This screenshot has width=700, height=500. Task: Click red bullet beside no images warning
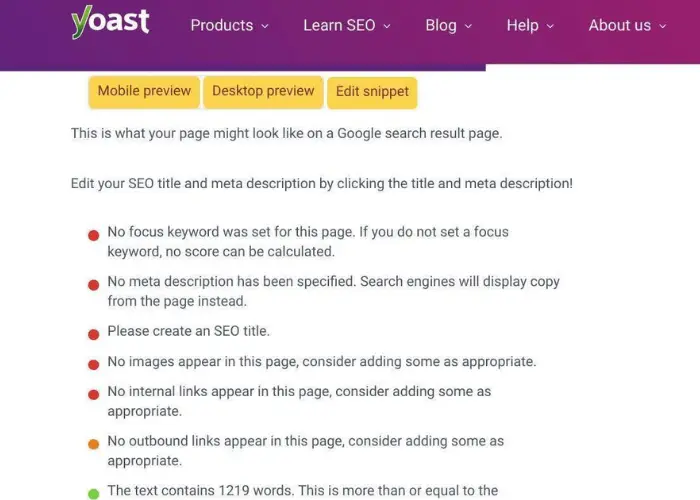(x=94, y=365)
